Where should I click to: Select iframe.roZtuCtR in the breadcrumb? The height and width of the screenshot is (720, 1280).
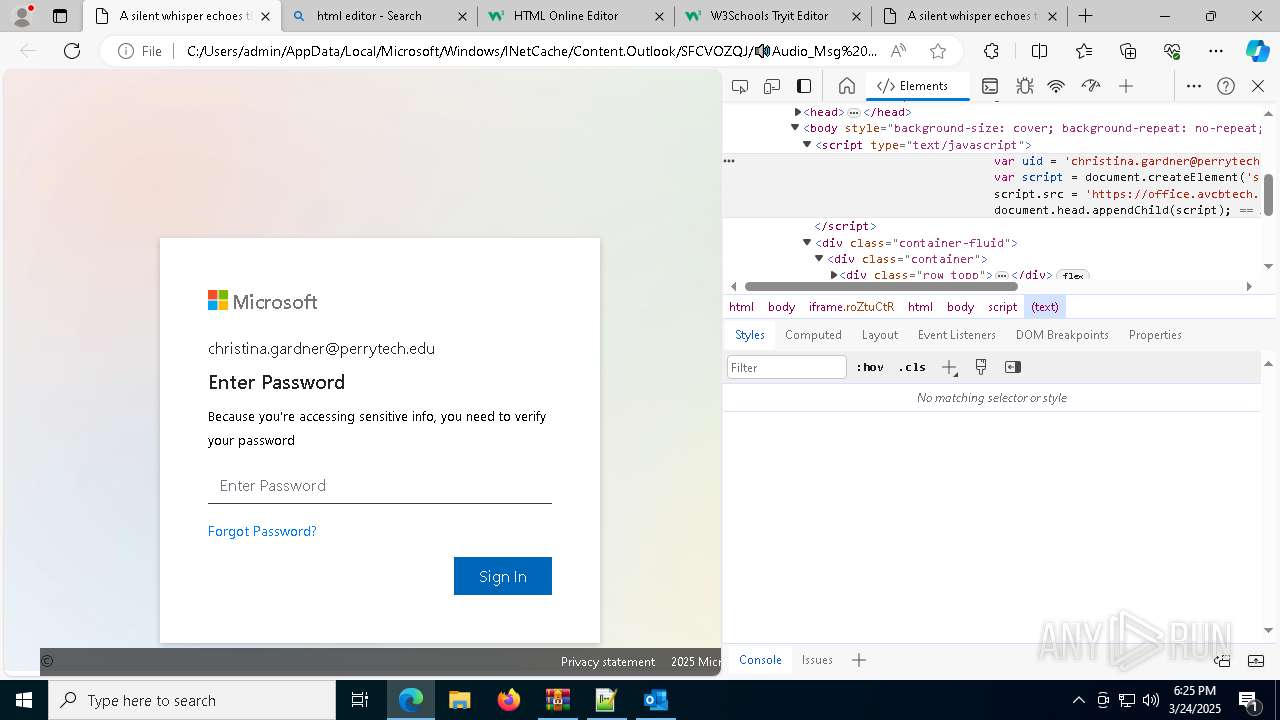point(852,307)
